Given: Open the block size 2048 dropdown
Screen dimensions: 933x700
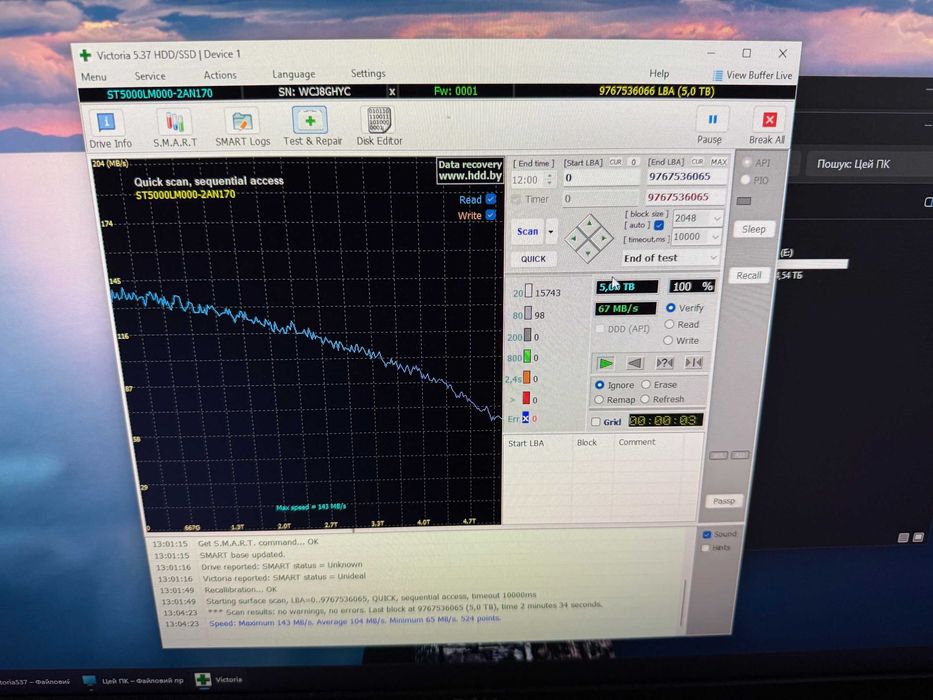Looking at the screenshot, I should click(x=717, y=218).
